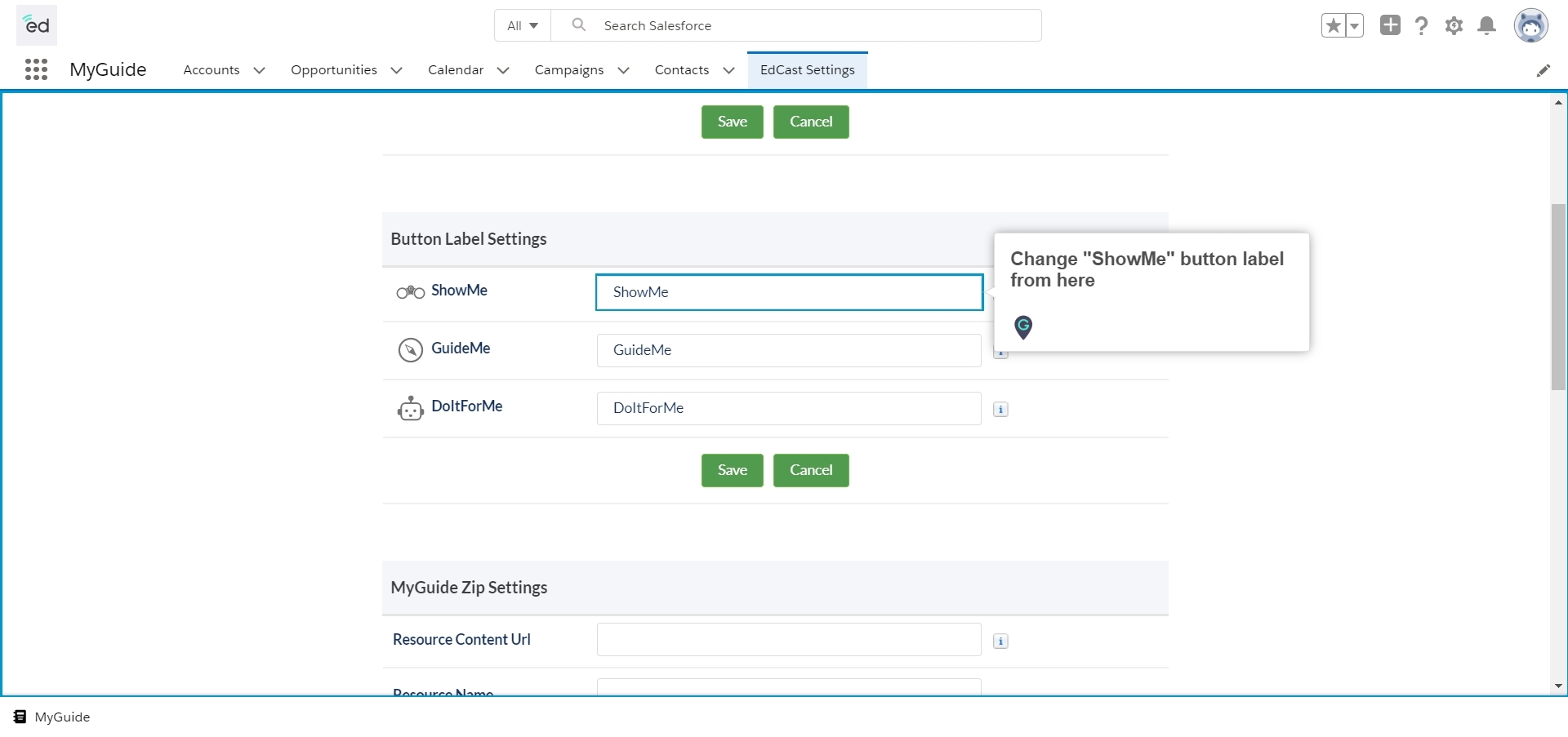Click the top Save button
Screen dimensions: 1568x737
point(733,122)
